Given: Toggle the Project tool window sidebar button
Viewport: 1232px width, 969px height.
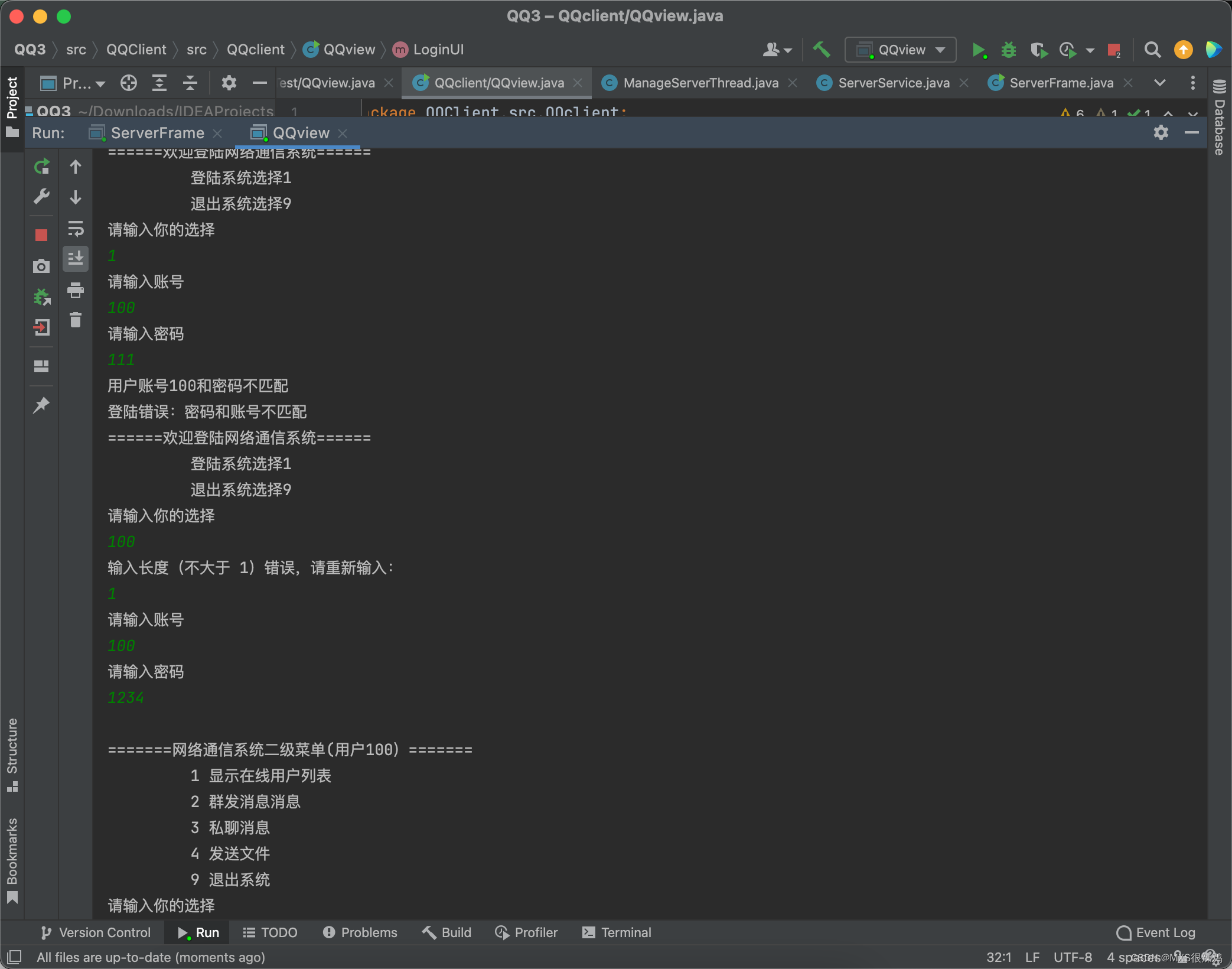Looking at the screenshot, I should [x=12, y=106].
